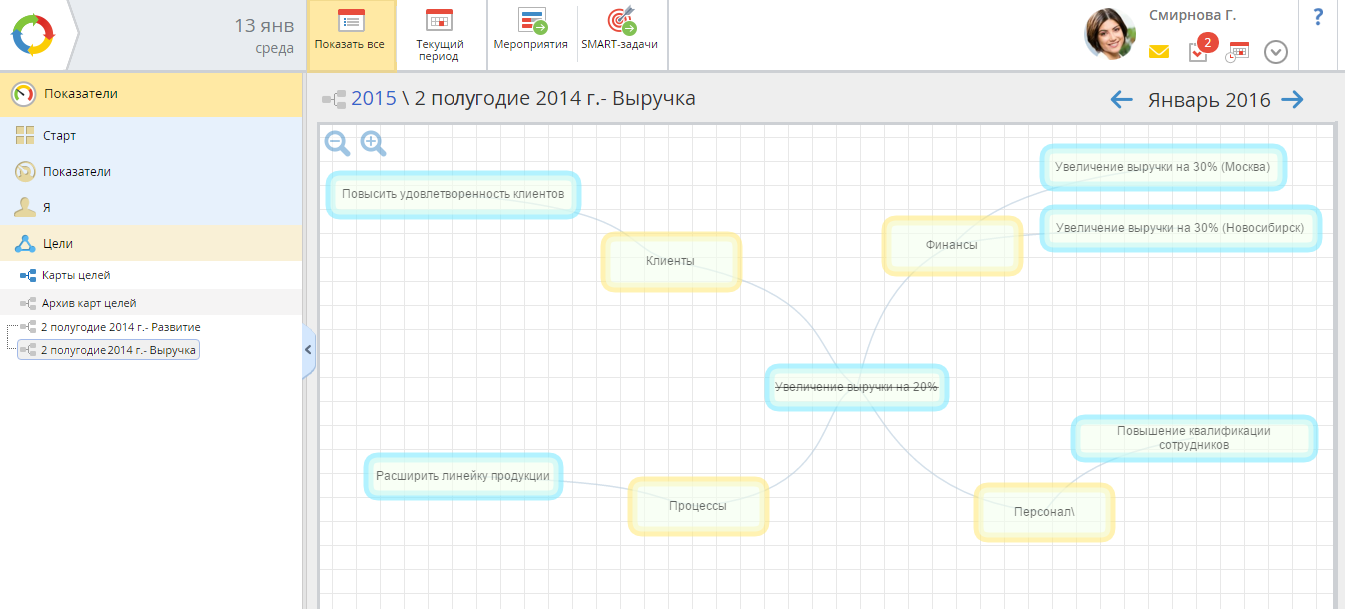Open Старт in the sidebar
Viewport: 1345px width, 609px height.
59,136
